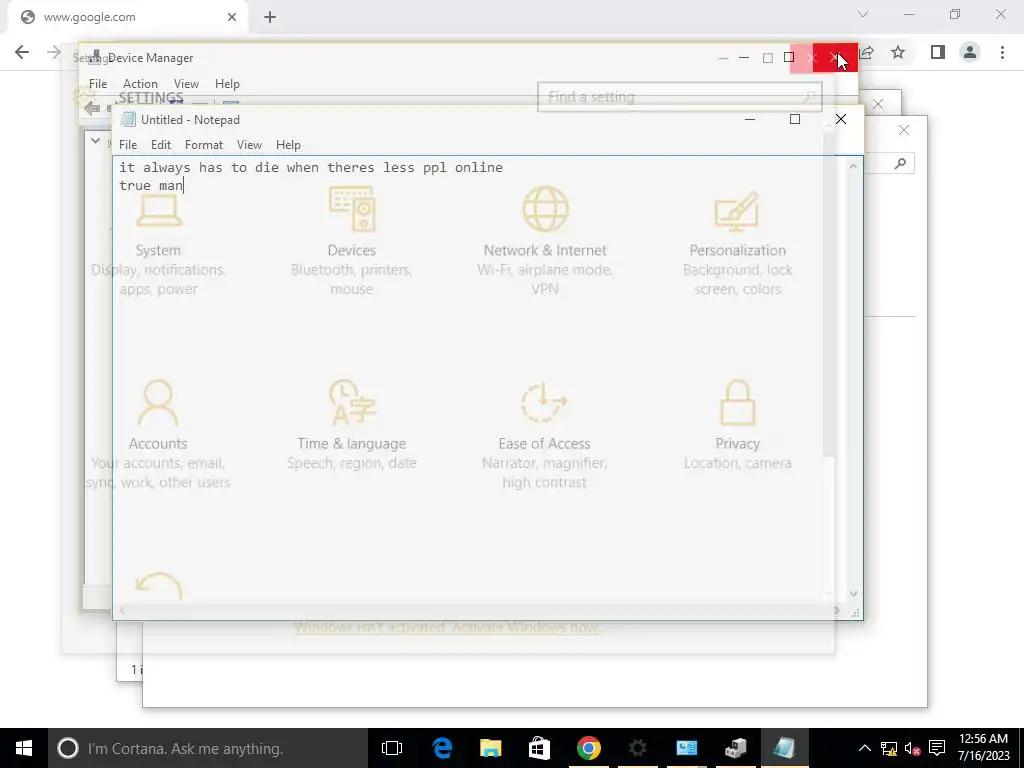Open the Chrome profile avatar

coord(970,52)
